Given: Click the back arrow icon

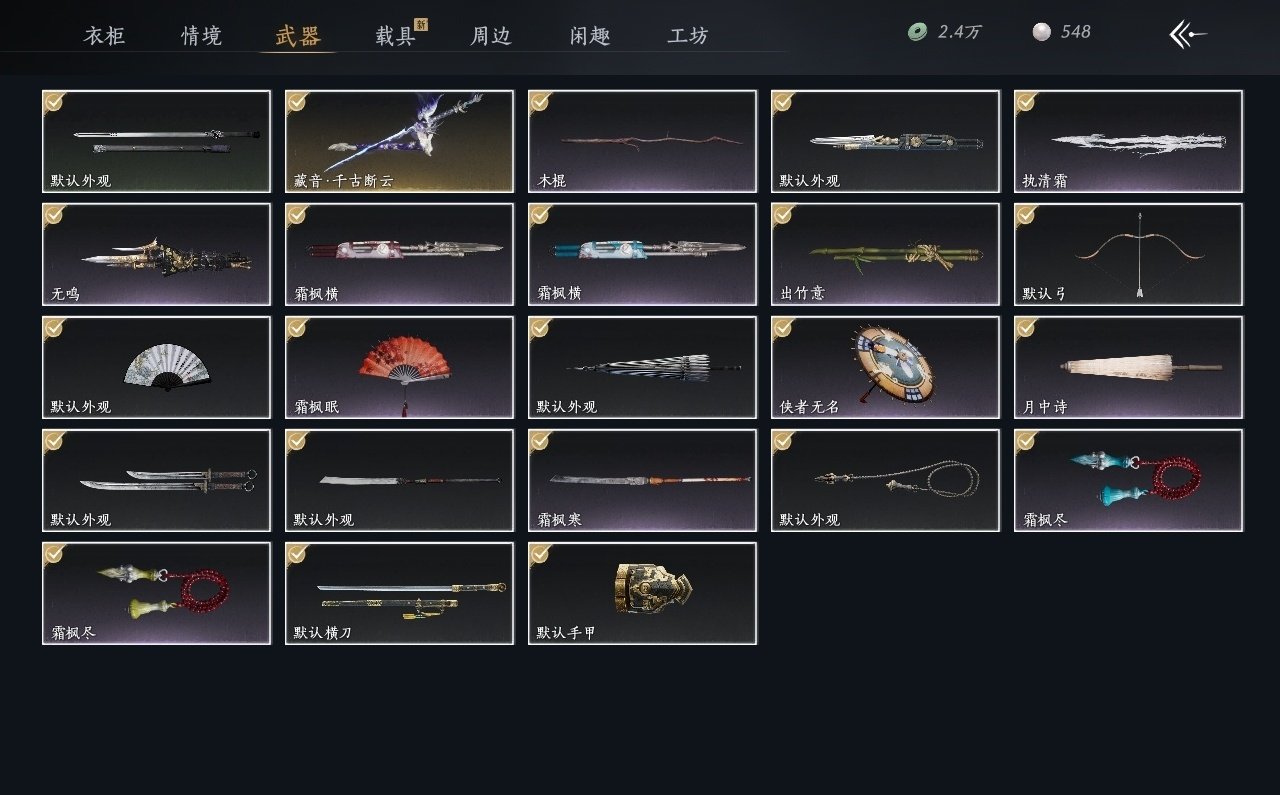Looking at the screenshot, I should (1188, 34).
